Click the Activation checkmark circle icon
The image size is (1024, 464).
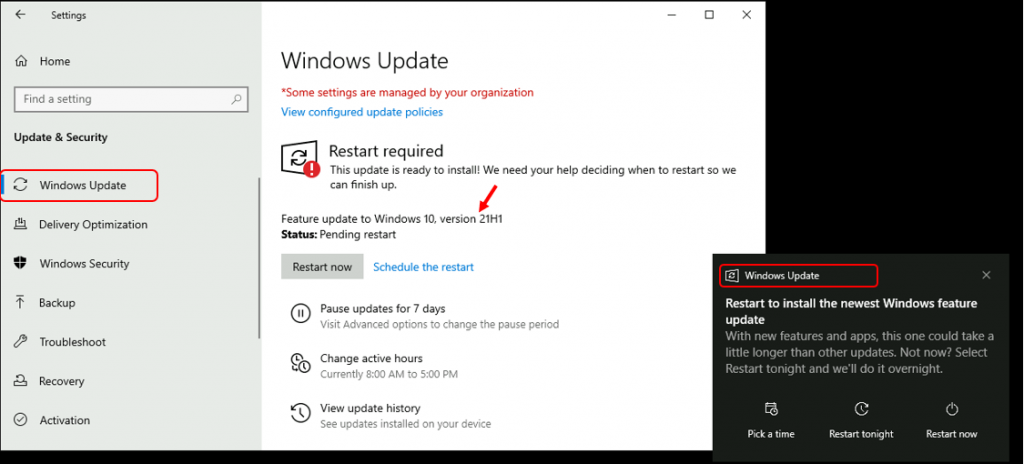click(21, 420)
